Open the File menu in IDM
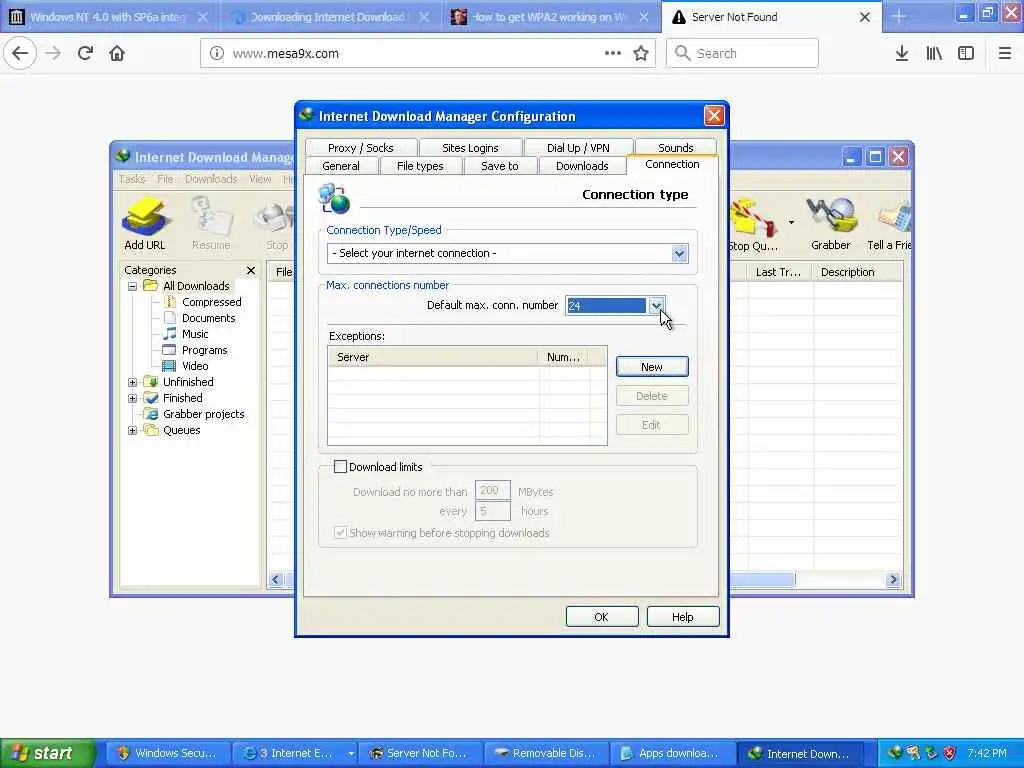 coord(165,179)
